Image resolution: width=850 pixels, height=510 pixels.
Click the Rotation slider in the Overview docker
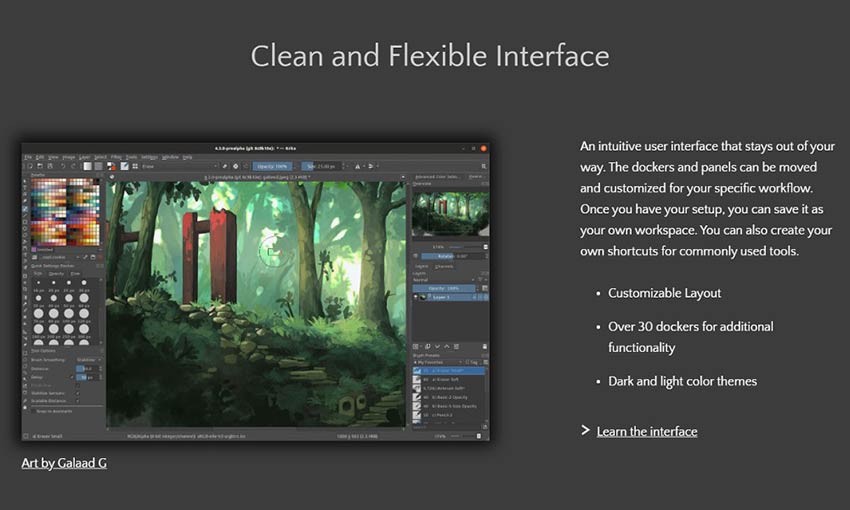[x=452, y=256]
